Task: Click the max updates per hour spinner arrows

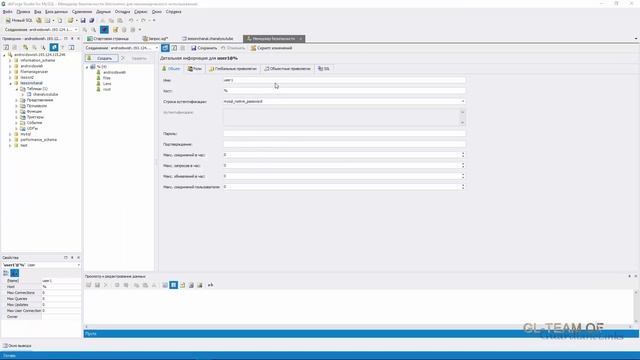Action: (463, 176)
